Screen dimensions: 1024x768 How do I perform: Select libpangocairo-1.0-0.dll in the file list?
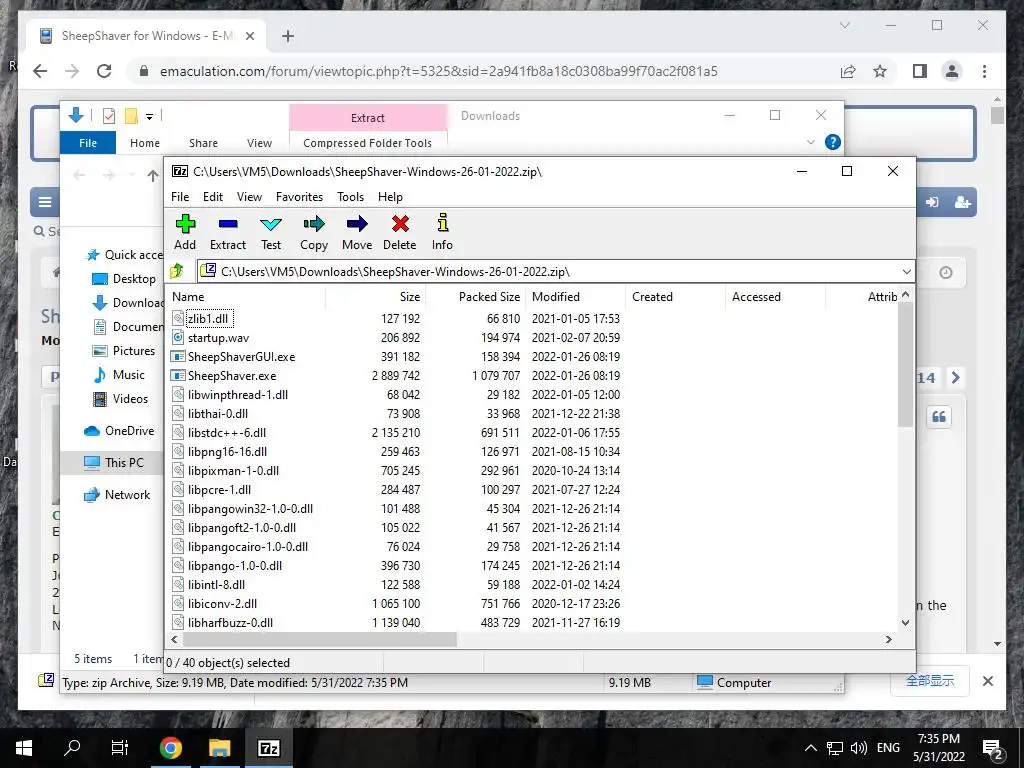coord(248,547)
